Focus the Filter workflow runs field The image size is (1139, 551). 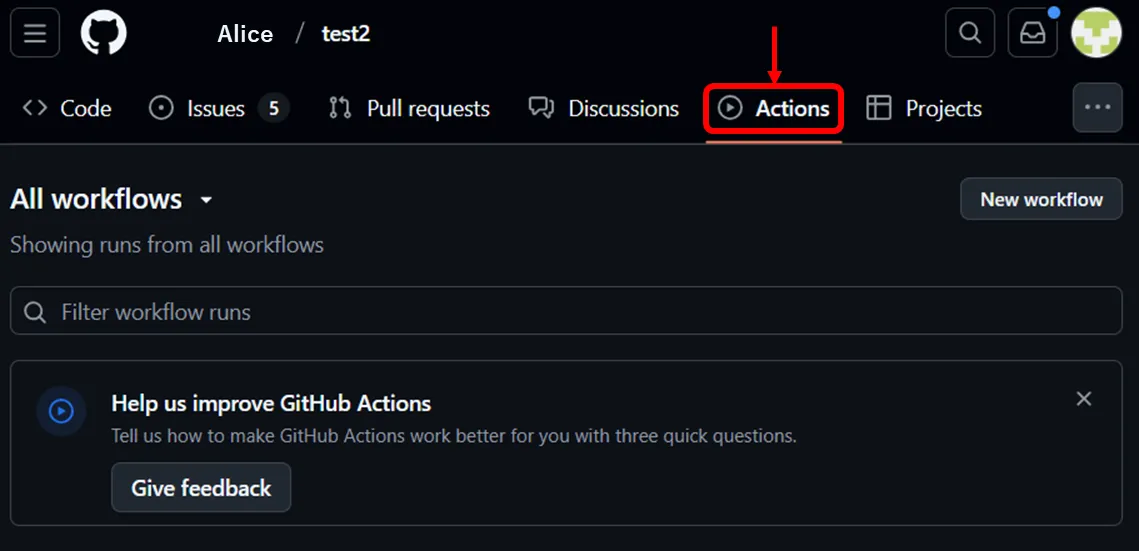point(580,312)
